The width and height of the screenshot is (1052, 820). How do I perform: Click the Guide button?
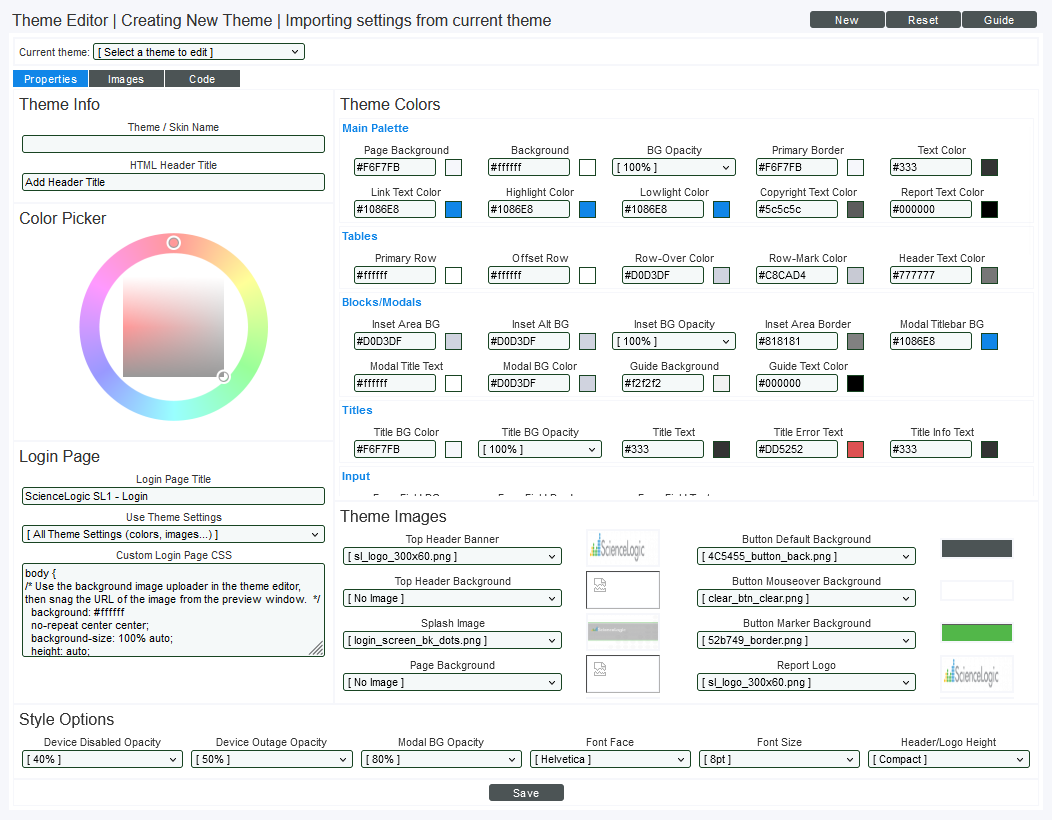(998, 20)
